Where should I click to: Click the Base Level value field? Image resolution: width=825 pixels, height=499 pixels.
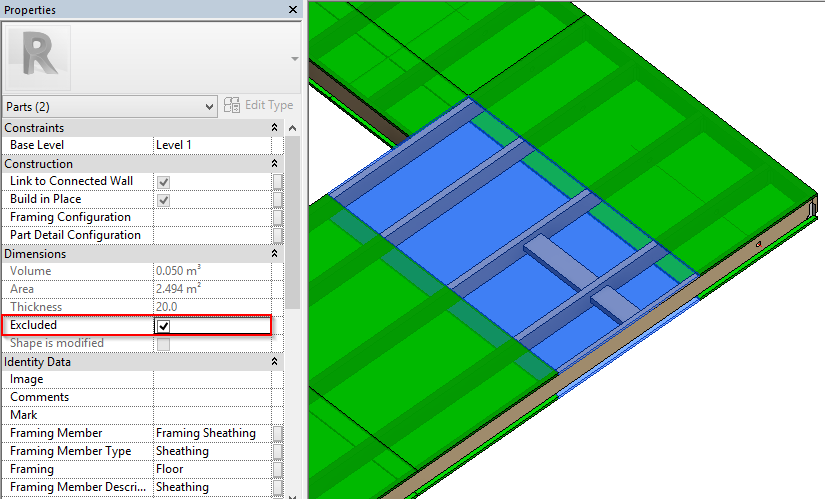212,146
